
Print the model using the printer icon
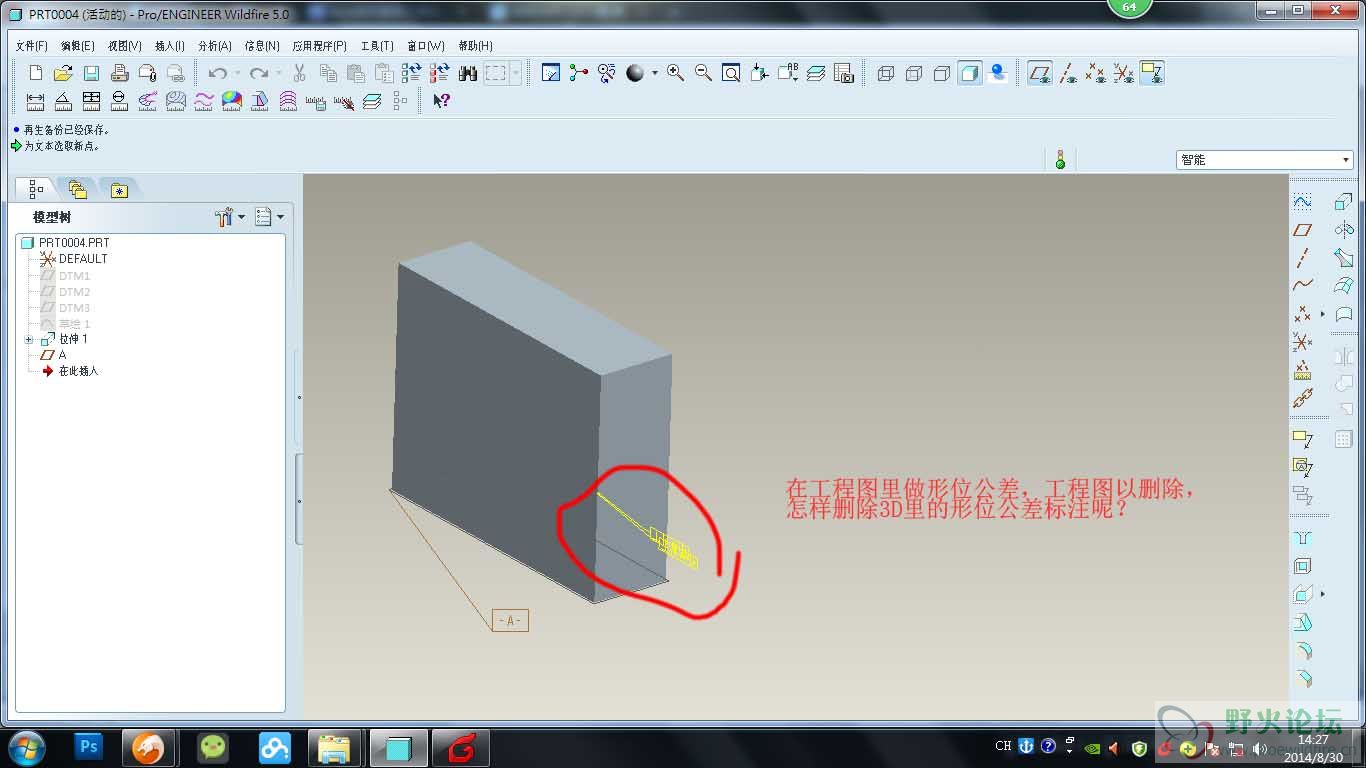pos(119,73)
